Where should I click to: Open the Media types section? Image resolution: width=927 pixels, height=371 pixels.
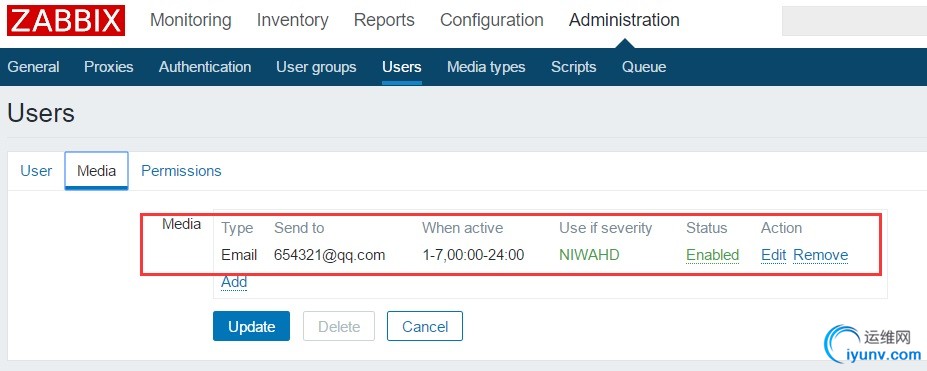pos(486,67)
